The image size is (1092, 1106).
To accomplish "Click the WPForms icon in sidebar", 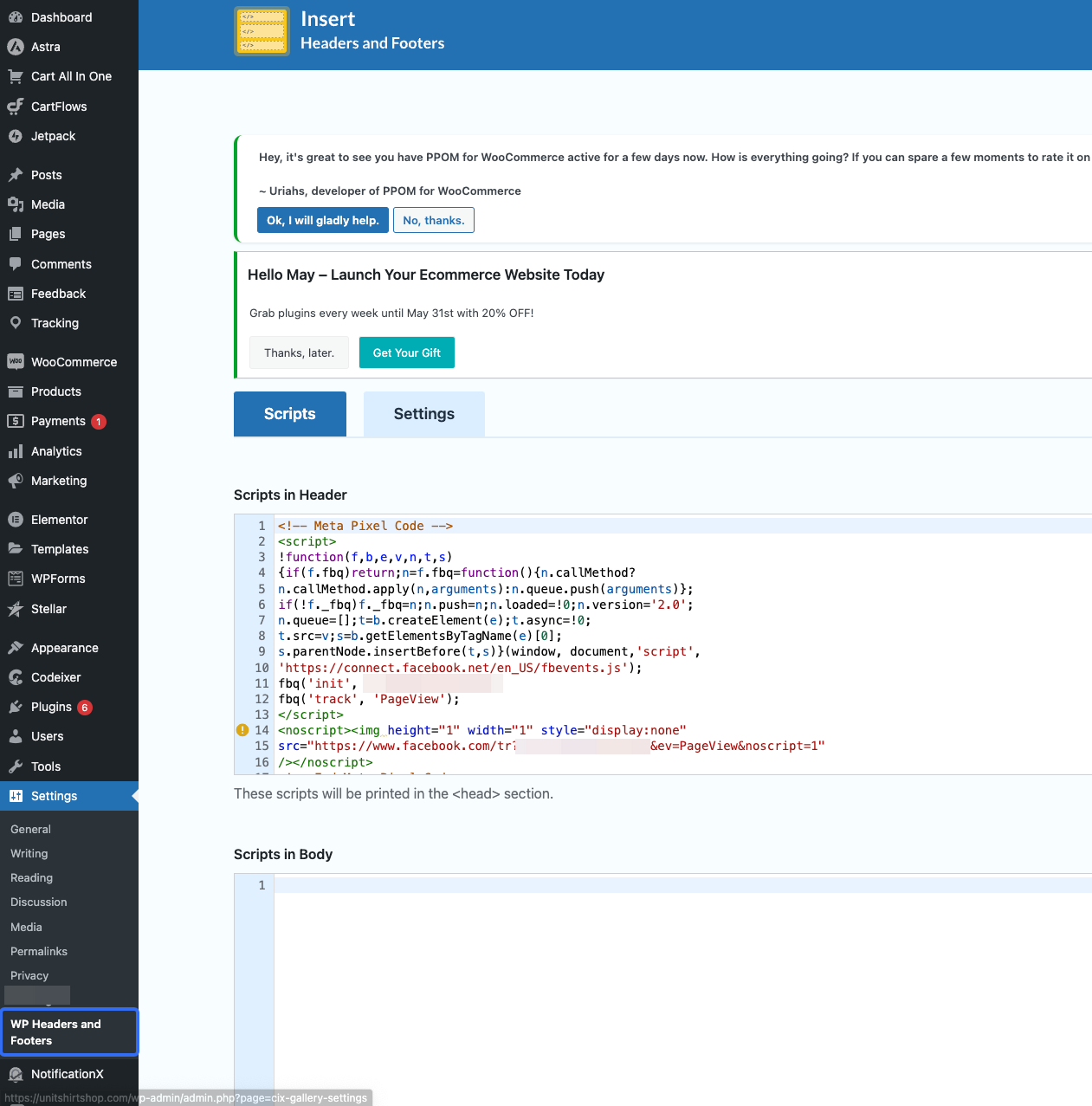I will 16,579.
